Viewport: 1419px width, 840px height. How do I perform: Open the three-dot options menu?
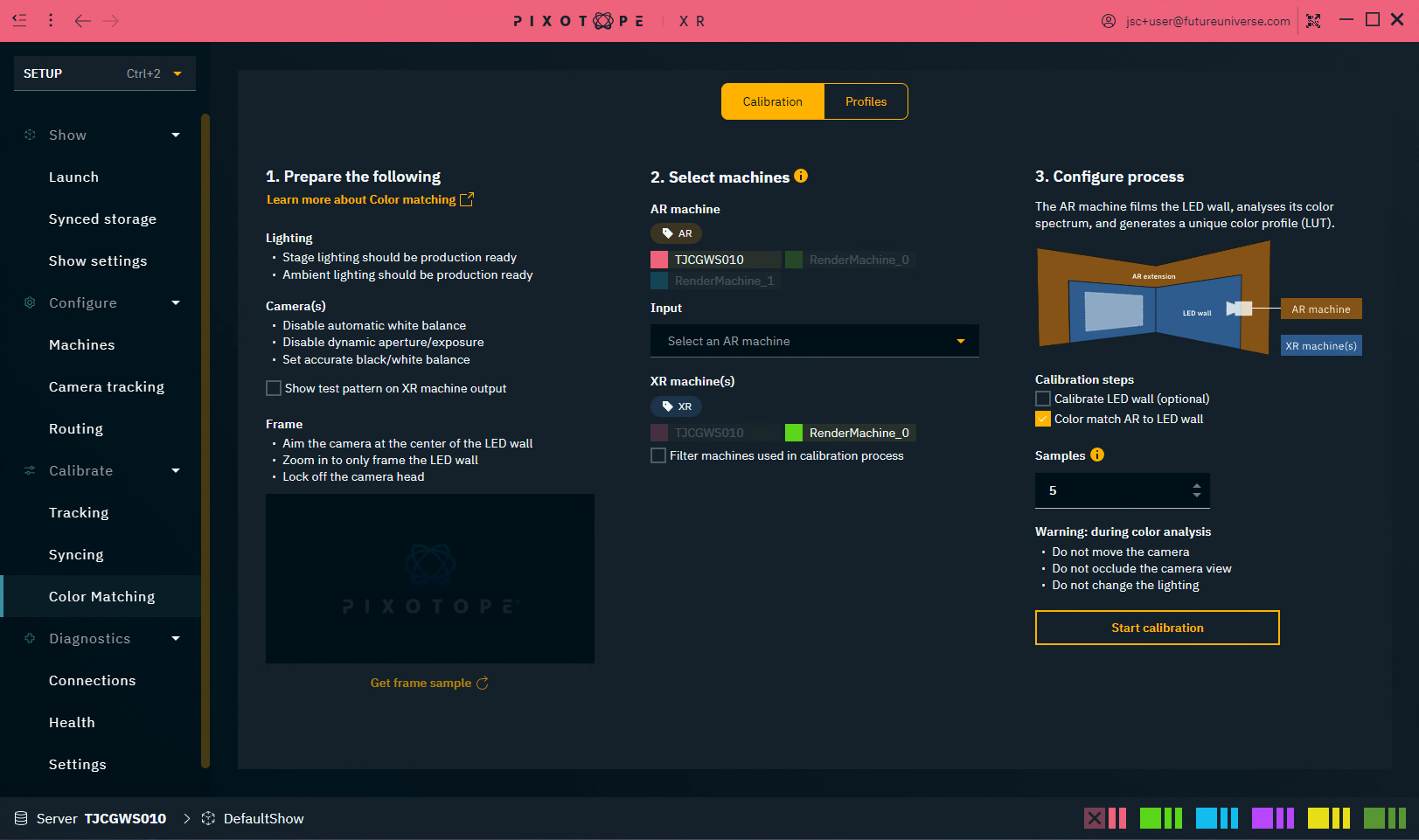[51, 20]
